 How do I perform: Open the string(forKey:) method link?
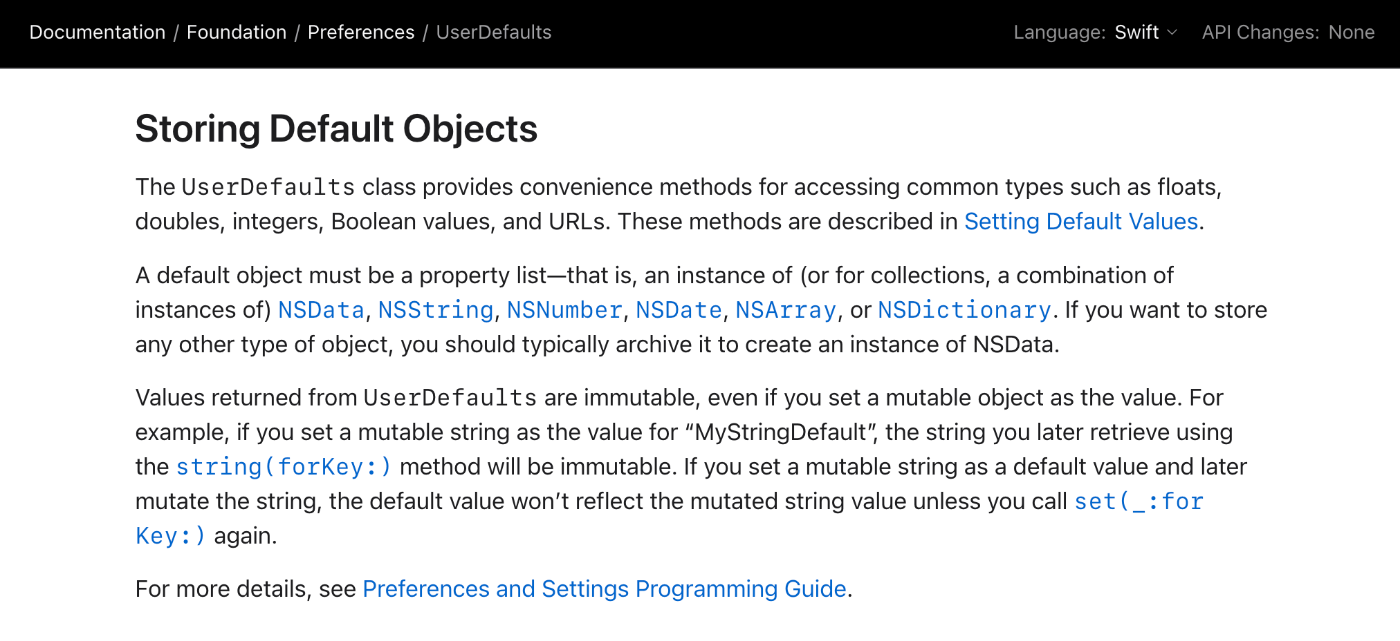(284, 467)
